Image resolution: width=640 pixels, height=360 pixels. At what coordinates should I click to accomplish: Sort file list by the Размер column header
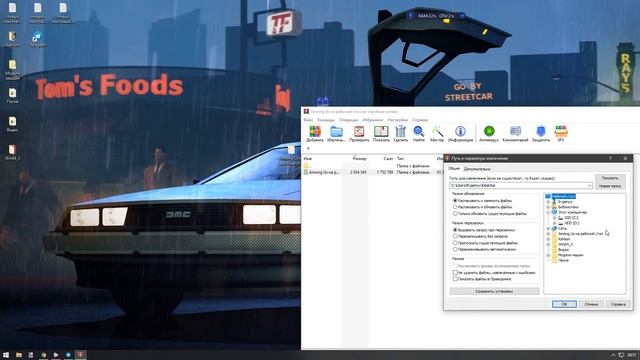(359, 158)
